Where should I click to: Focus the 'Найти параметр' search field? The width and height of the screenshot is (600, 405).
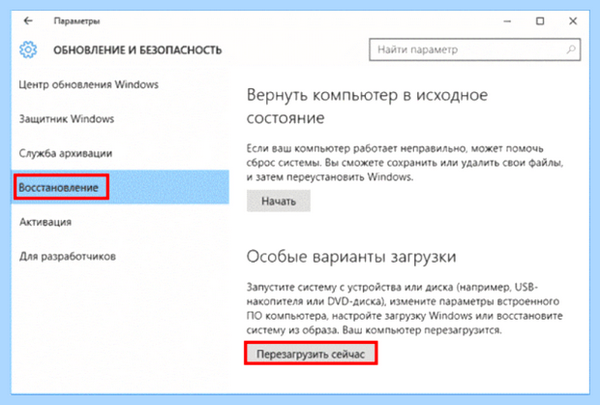pos(474,49)
